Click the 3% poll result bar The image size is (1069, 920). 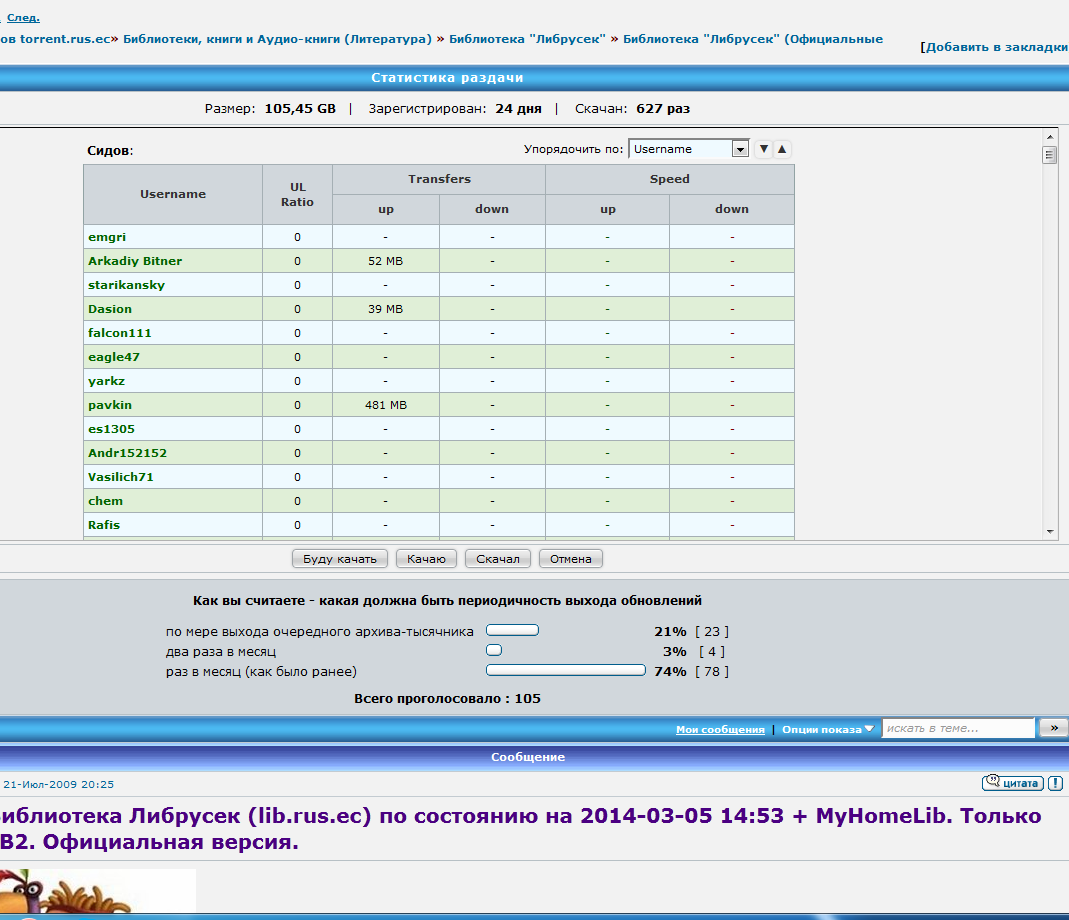[494, 650]
